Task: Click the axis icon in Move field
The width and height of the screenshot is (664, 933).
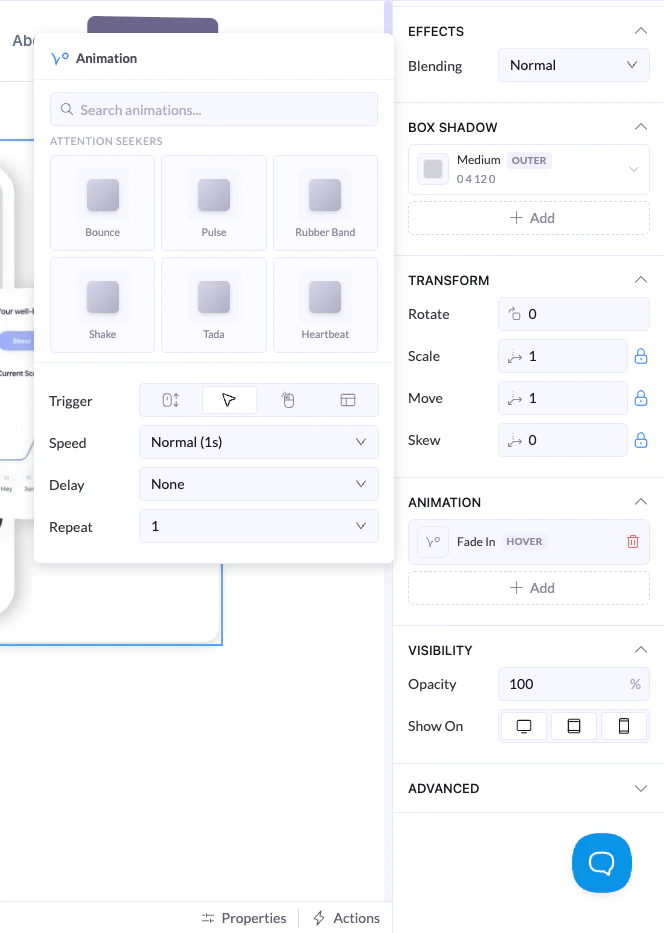Action: click(514, 399)
